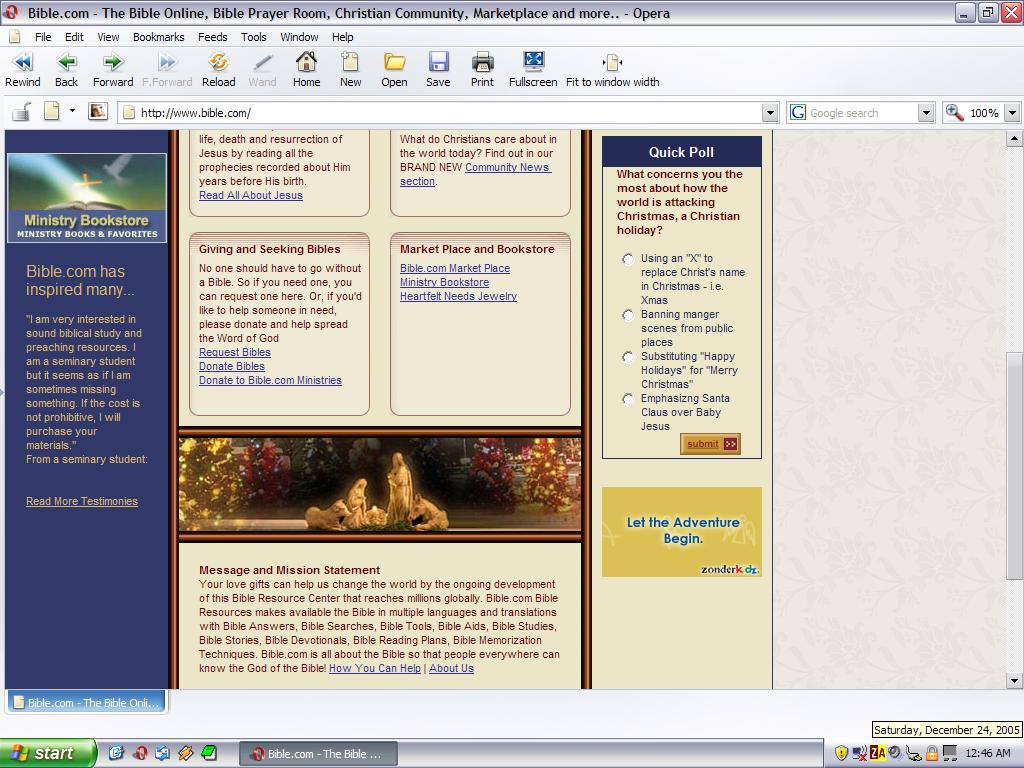Screen dimensions: 1024x768
Task: Open the View menu
Action: click(x=108, y=37)
